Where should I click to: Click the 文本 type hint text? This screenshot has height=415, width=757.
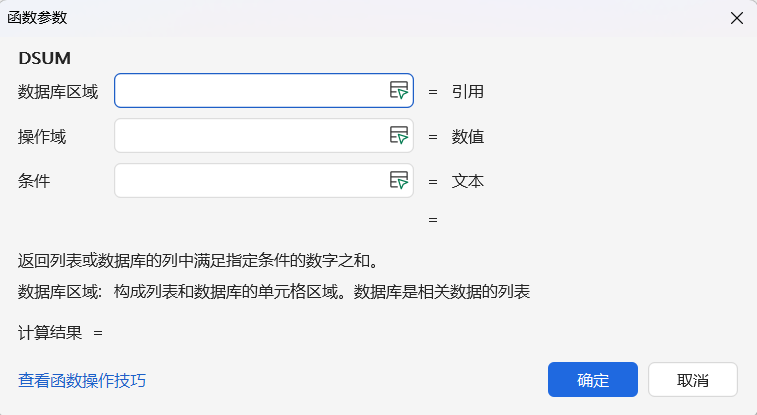coord(468,181)
